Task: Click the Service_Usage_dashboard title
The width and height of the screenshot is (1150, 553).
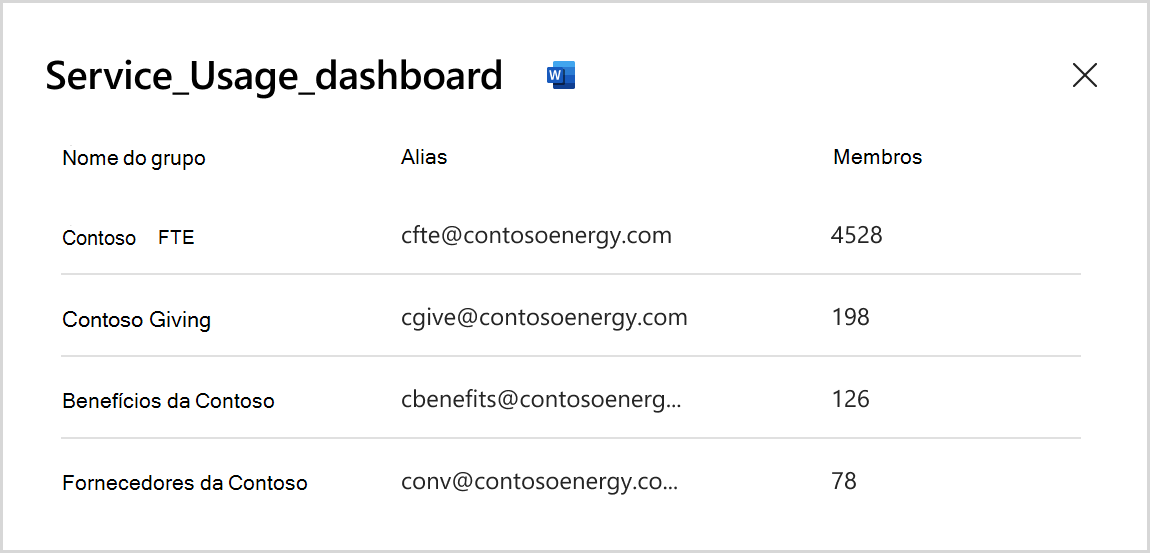Action: click(274, 76)
